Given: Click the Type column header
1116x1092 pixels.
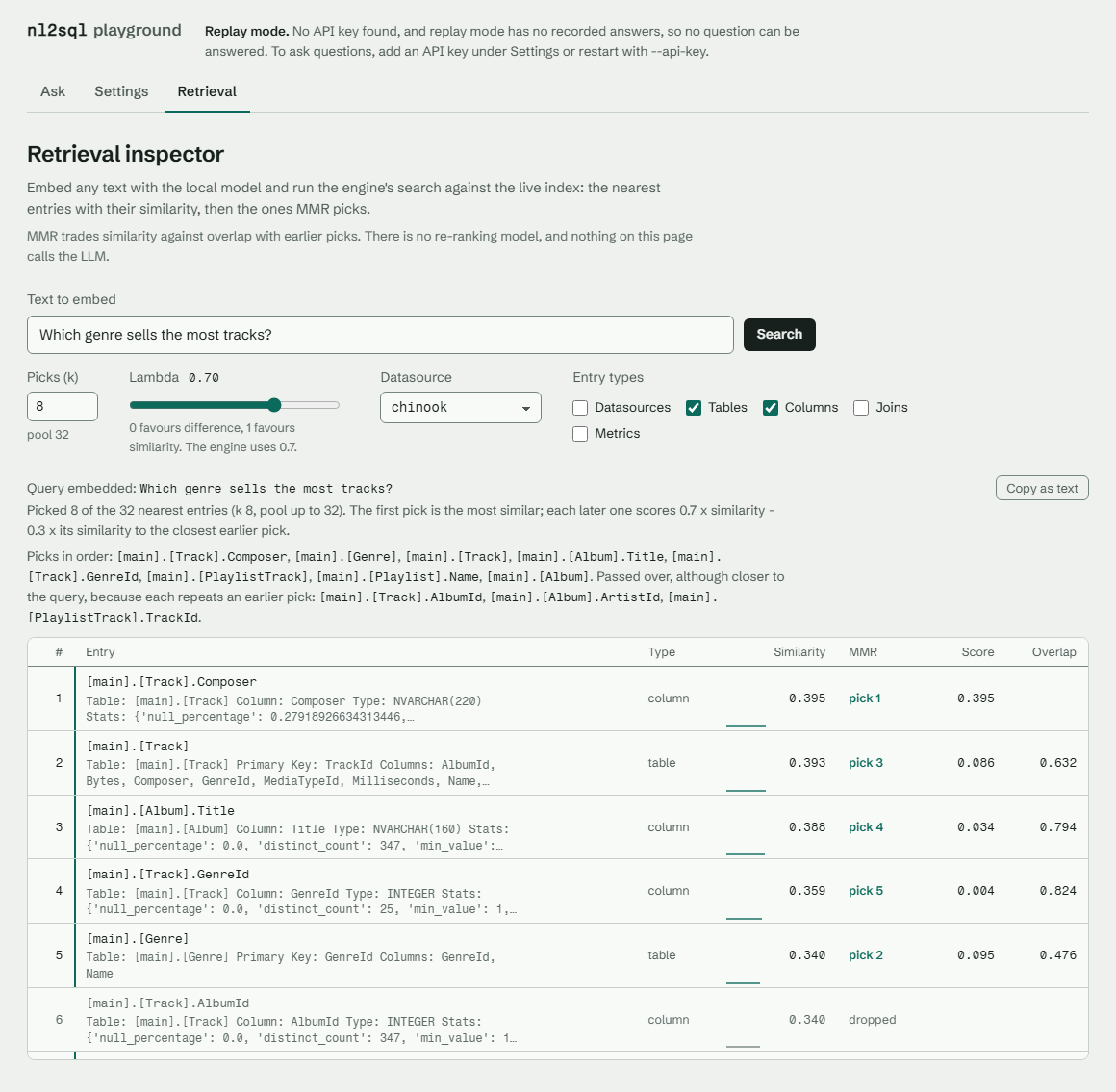Looking at the screenshot, I should point(661,652).
